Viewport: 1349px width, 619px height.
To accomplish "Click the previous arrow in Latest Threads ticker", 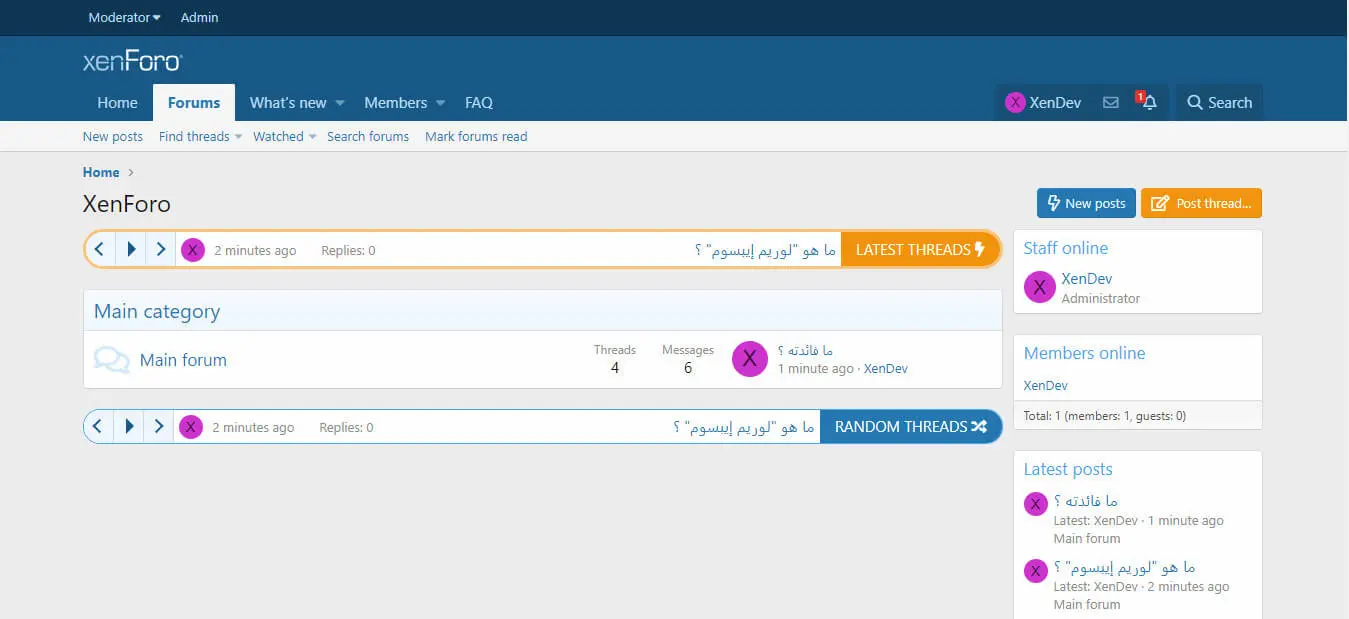I will 100,250.
